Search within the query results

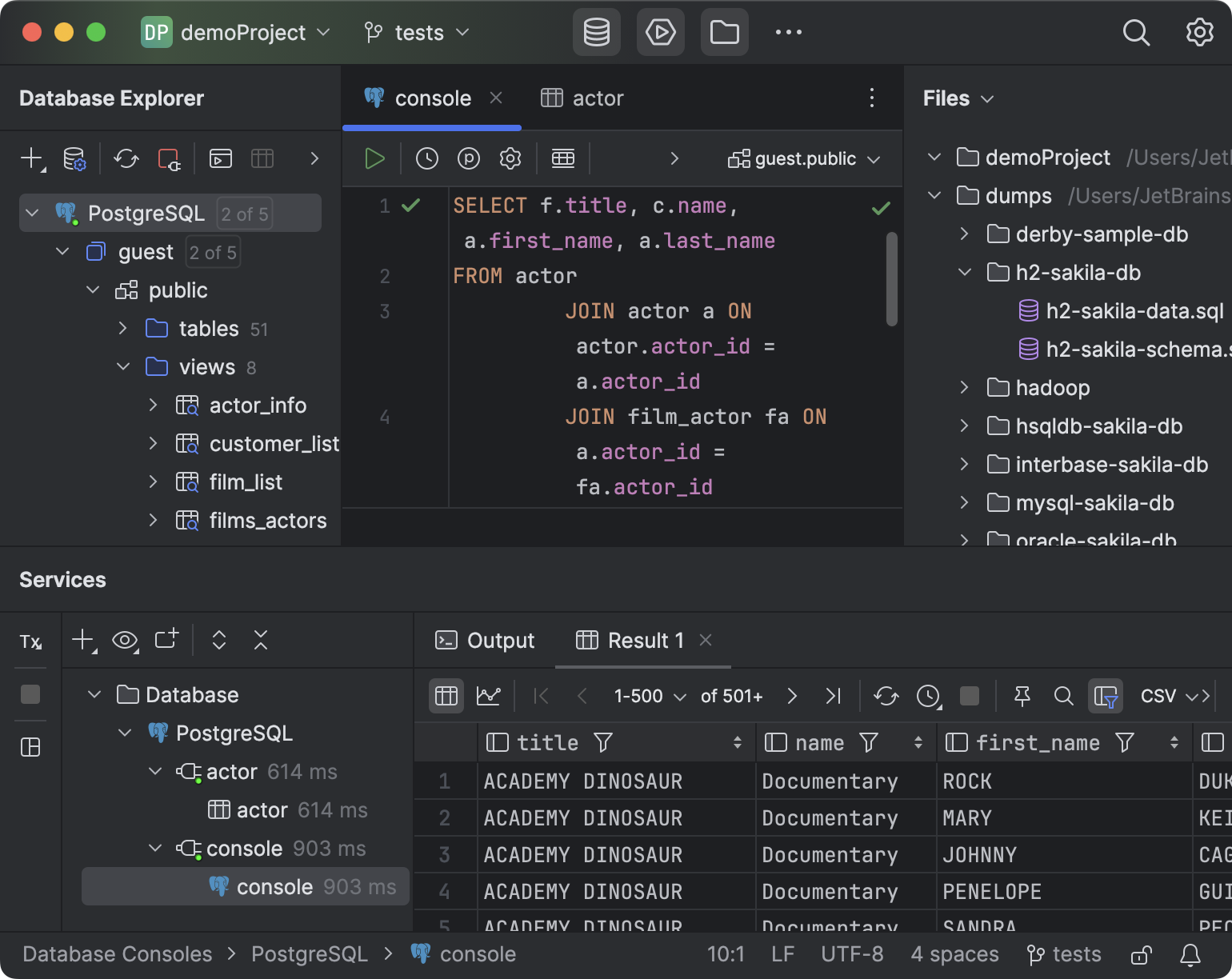click(x=1064, y=696)
